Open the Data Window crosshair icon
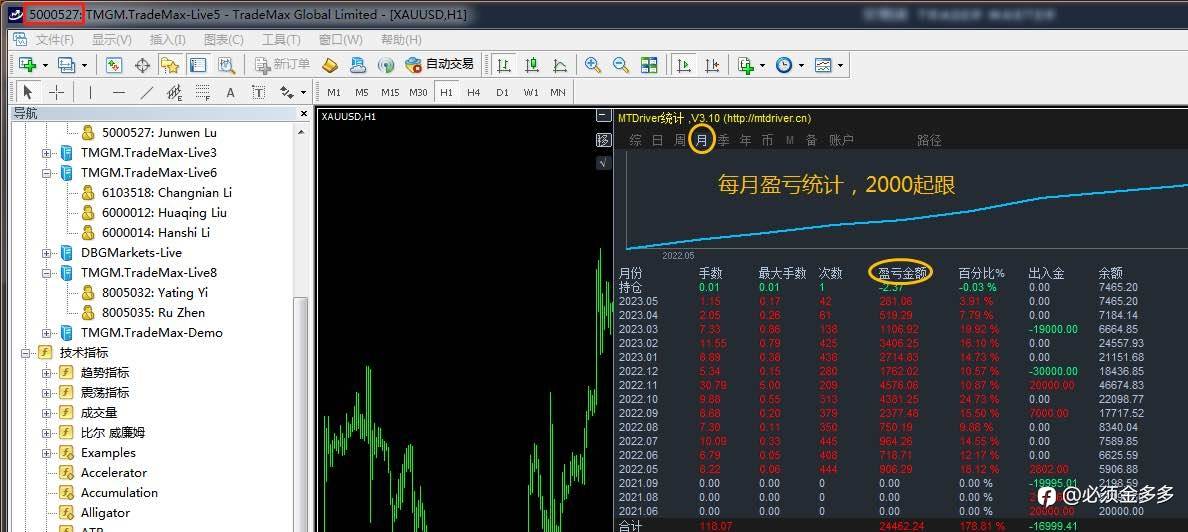 tap(142, 65)
